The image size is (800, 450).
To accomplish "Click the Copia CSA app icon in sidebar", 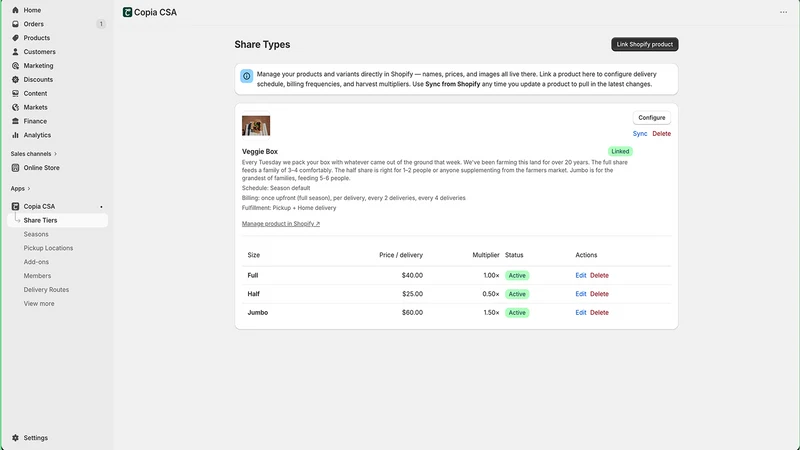I will (15, 207).
